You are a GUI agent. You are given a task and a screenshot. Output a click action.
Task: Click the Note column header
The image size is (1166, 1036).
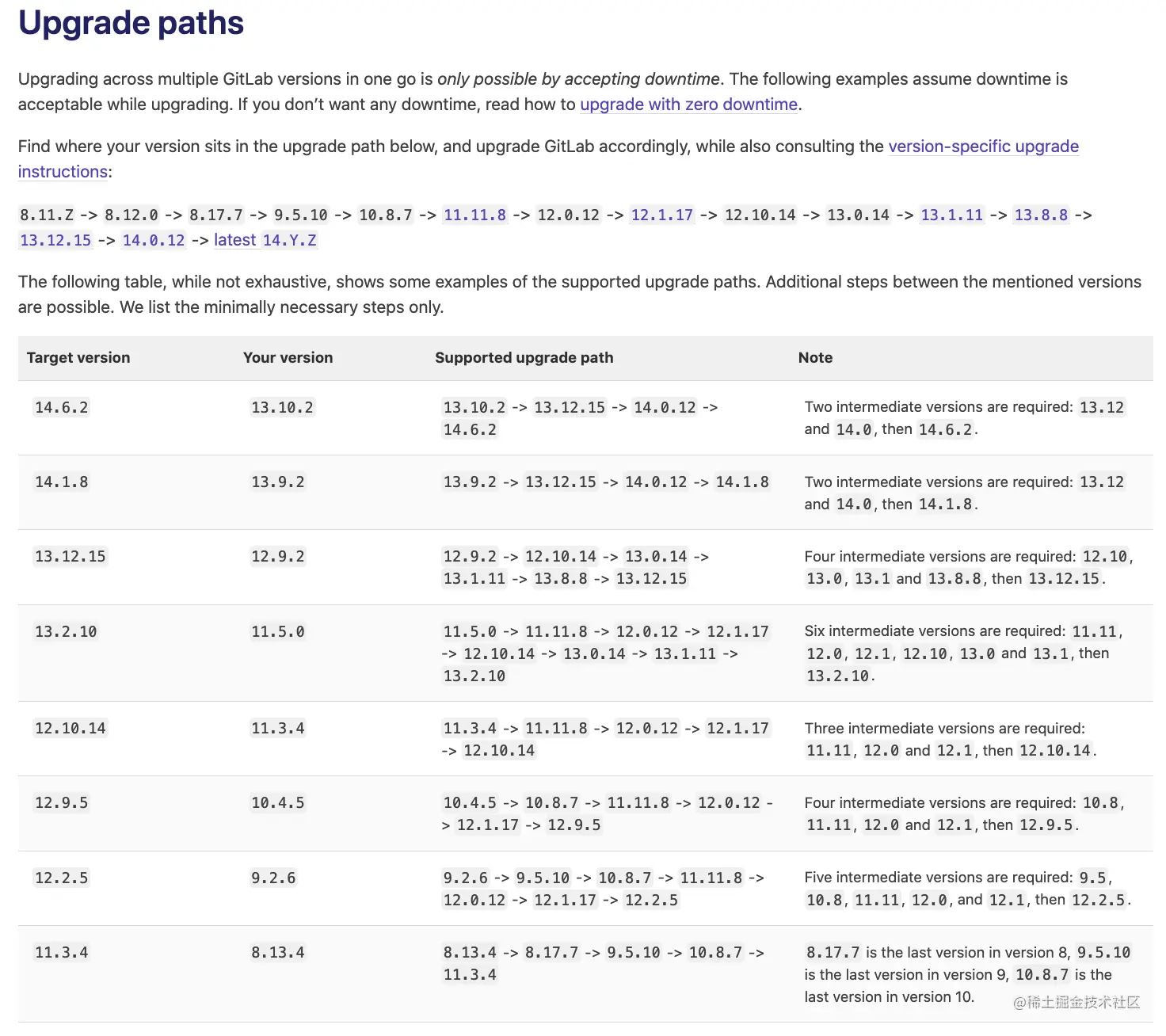[x=815, y=357]
